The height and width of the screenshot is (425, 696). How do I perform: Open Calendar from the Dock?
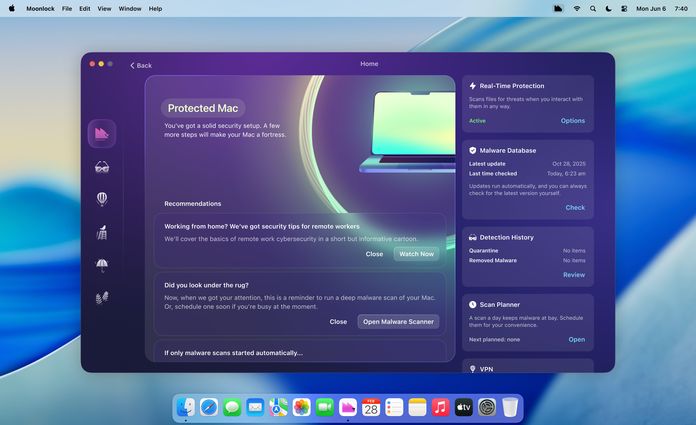pyautogui.click(x=371, y=407)
